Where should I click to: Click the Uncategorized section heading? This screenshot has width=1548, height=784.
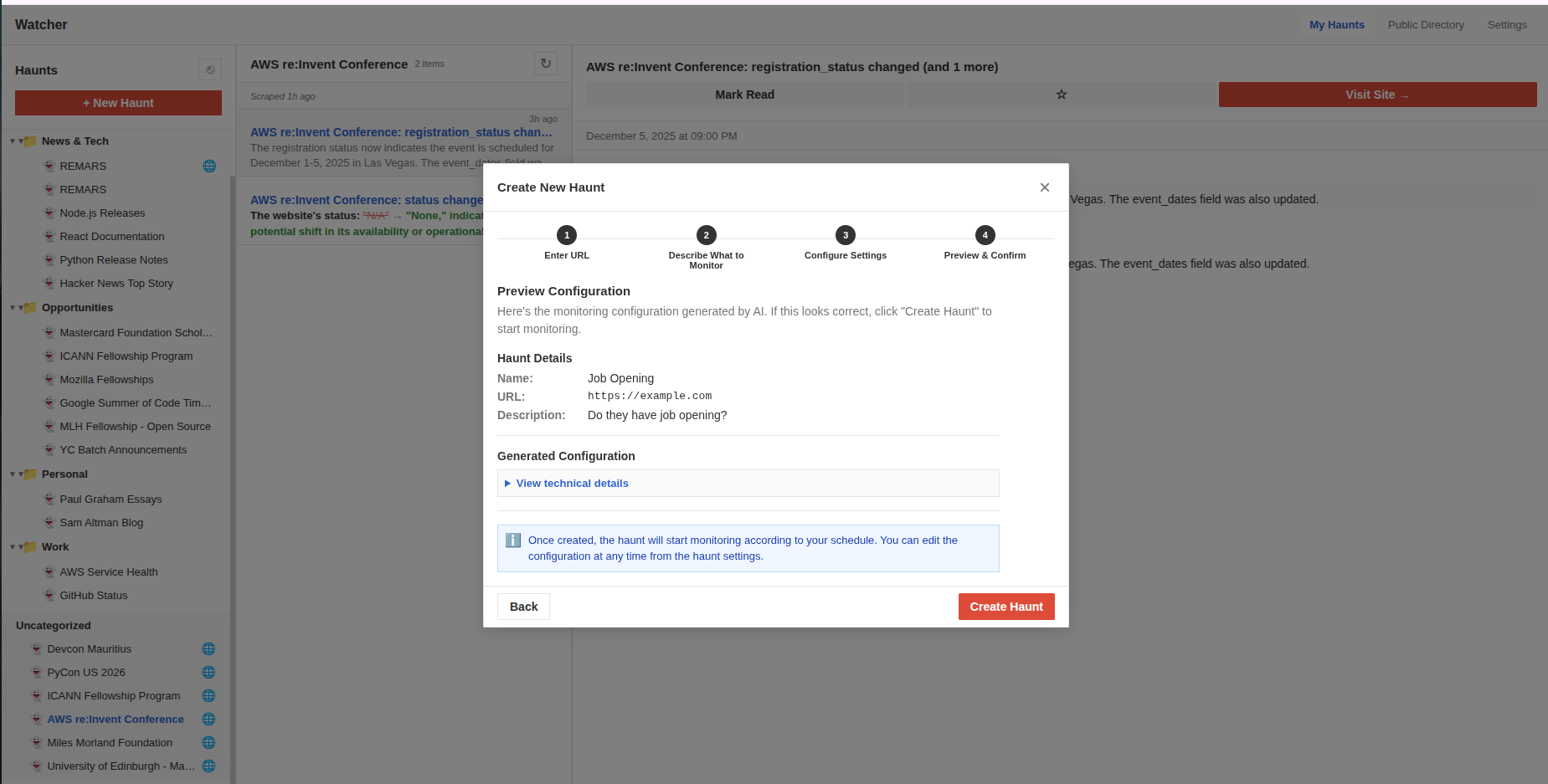[54, 625]
